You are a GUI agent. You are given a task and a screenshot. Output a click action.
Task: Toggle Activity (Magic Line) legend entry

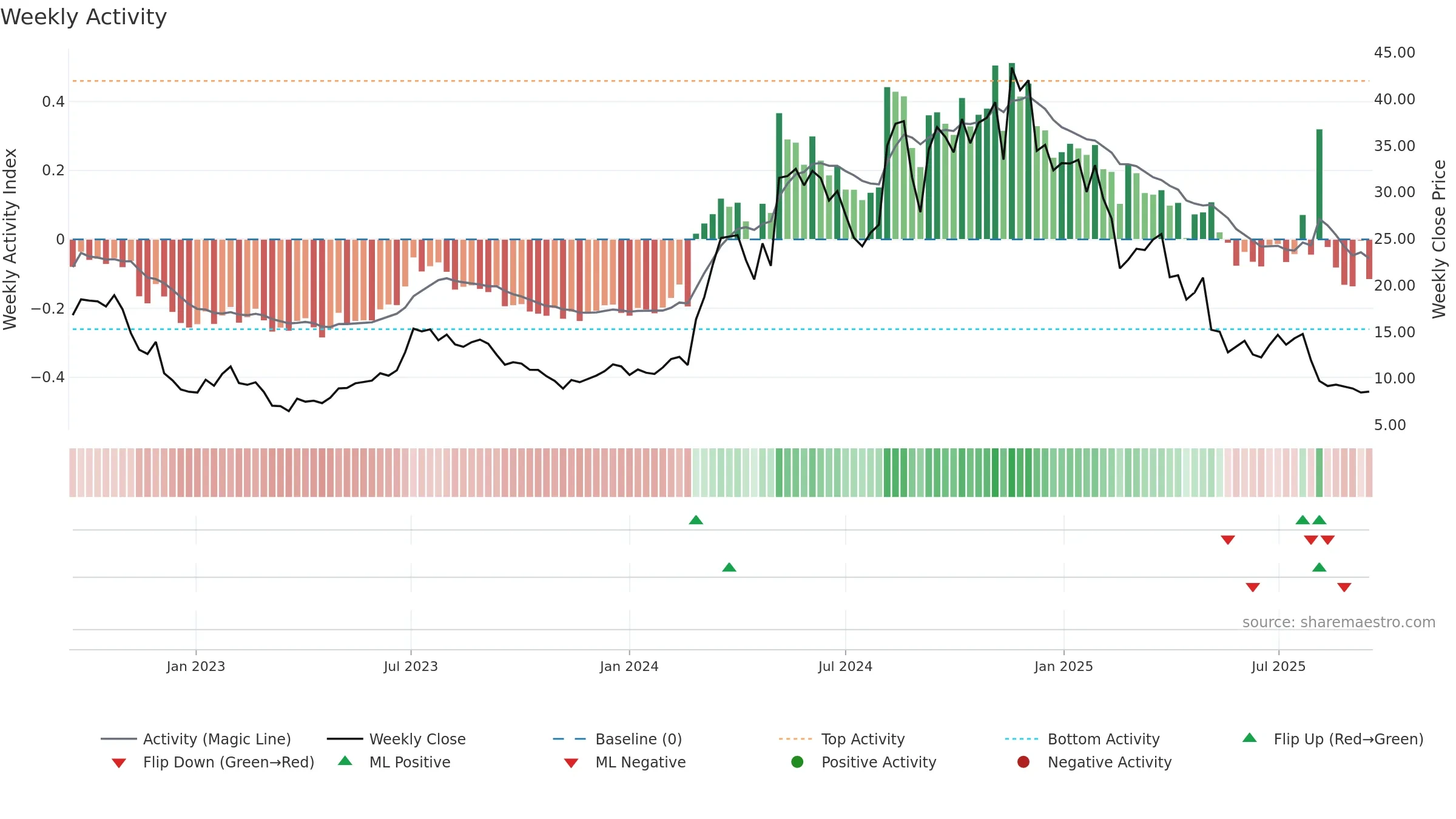click(x=196, y=739)
